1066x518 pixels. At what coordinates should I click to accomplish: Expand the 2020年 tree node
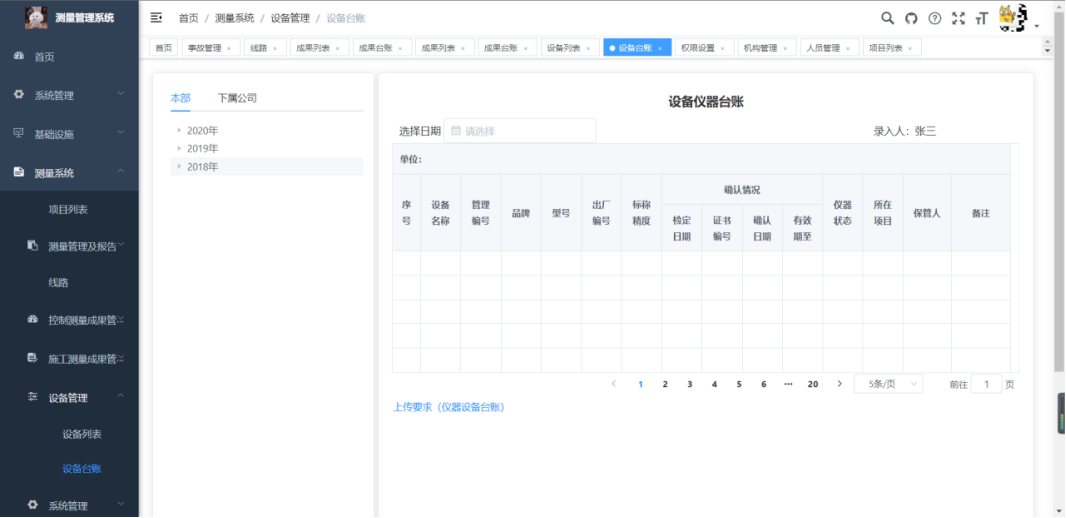click(x=179, y=130)
